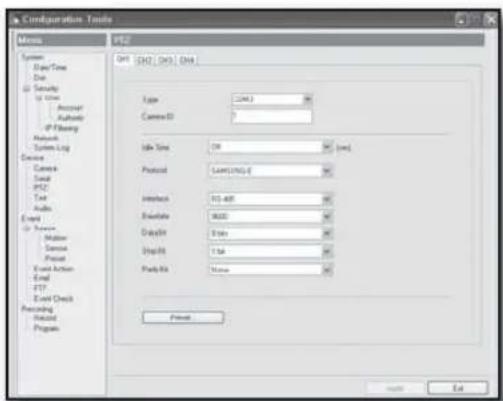Click the Configuration Tools title bar icon
The image size is (503, 401).
[x=16, y=20]
